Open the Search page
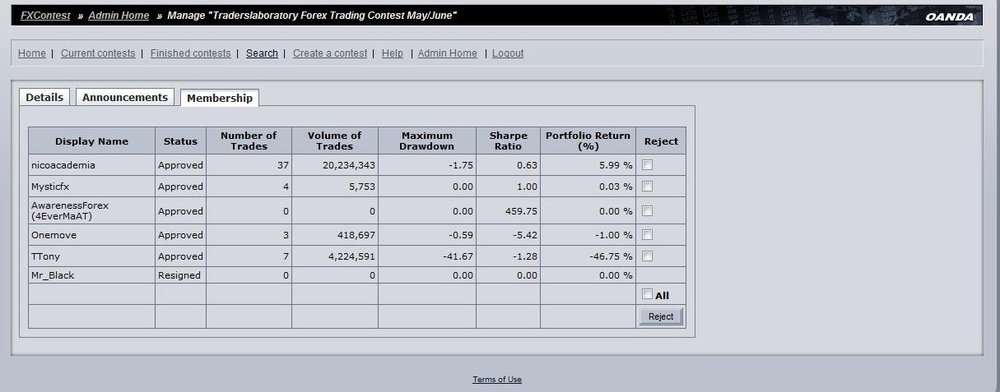Image resolution: width=1000 pixels, height=392 pixels. 262,54
